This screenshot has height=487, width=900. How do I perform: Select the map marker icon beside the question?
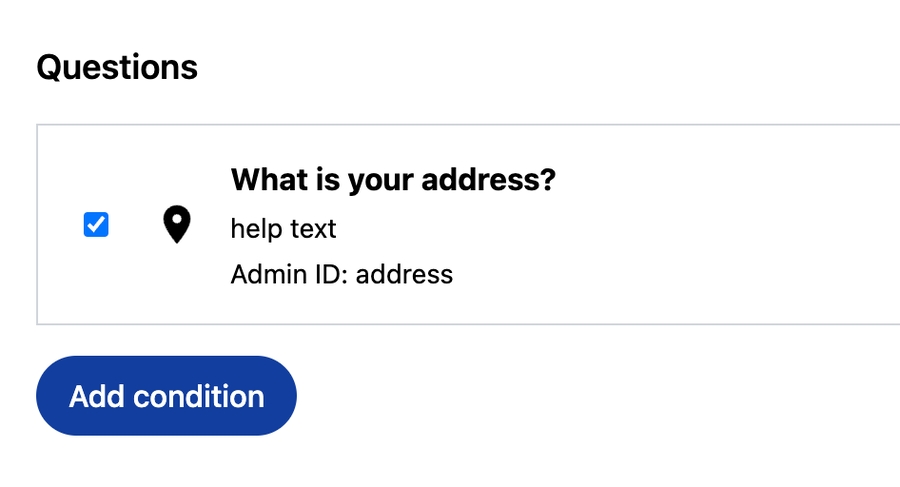[x=176, y=225]
